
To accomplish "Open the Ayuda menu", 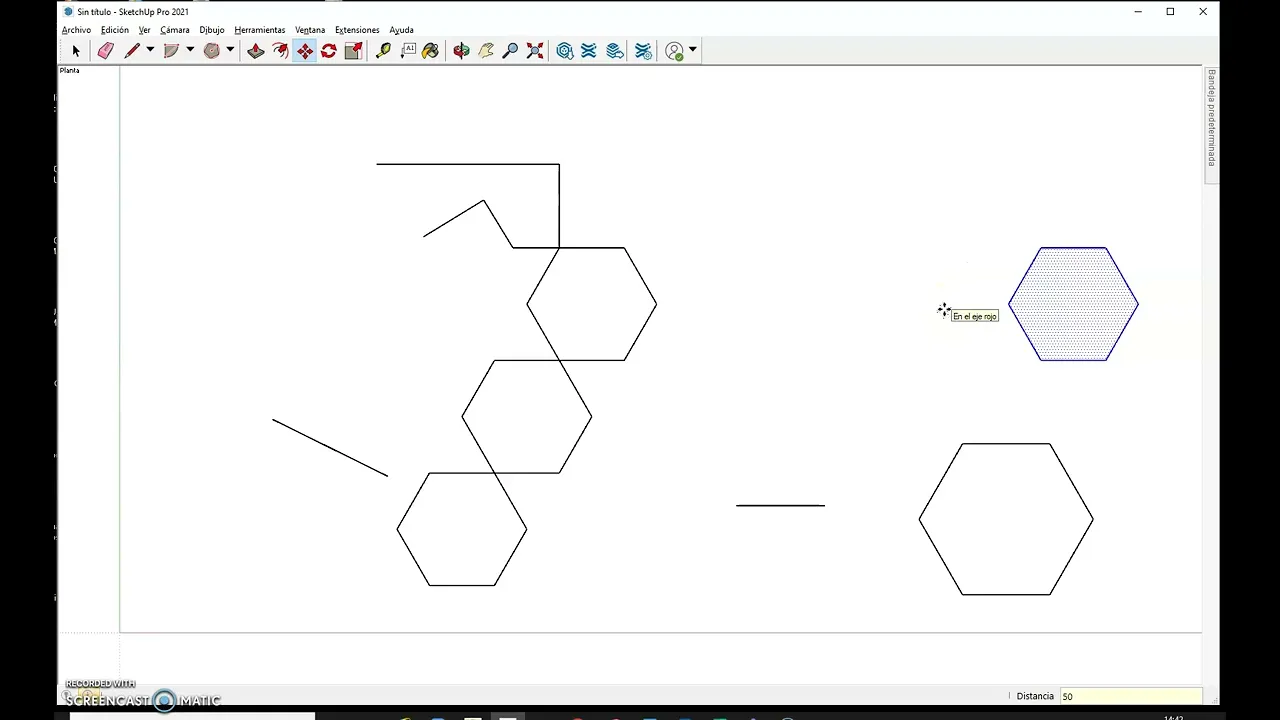I will pos(401,30).
